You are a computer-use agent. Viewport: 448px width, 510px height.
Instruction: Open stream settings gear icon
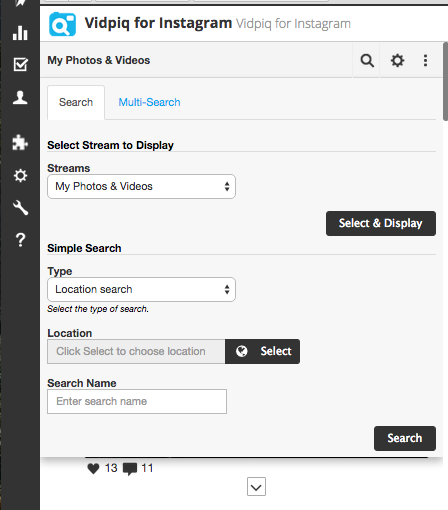click(397, 61)
